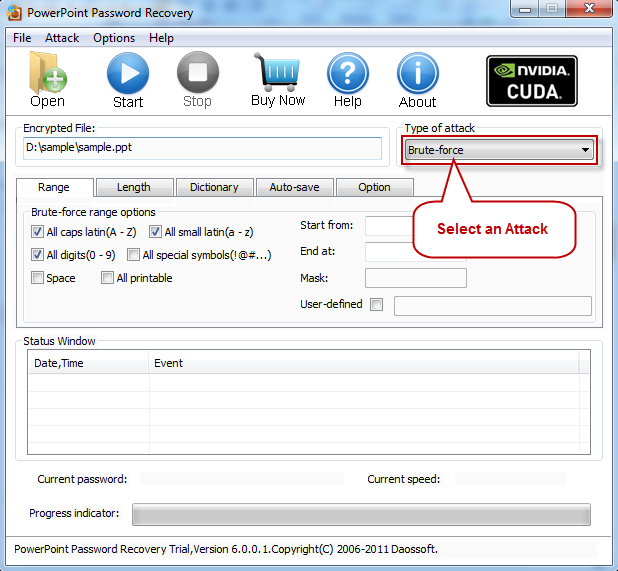Click the Date,Time column header

(x=89, y=363)
